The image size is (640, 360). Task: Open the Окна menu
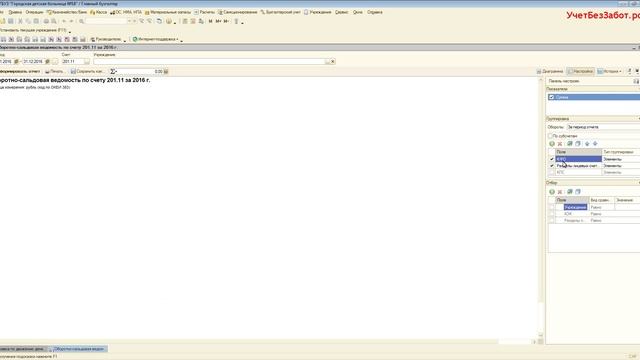pyautogui.click(x=358, y=12)
